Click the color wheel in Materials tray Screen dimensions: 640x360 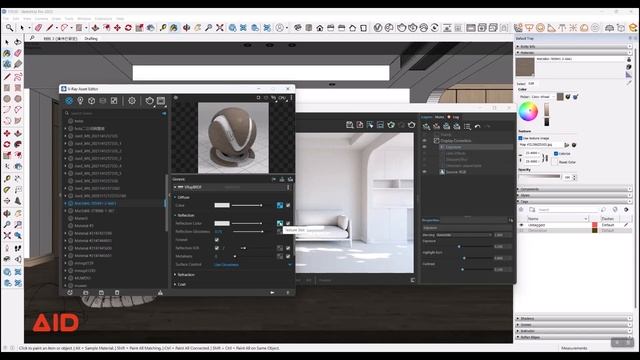click(528, 111)
